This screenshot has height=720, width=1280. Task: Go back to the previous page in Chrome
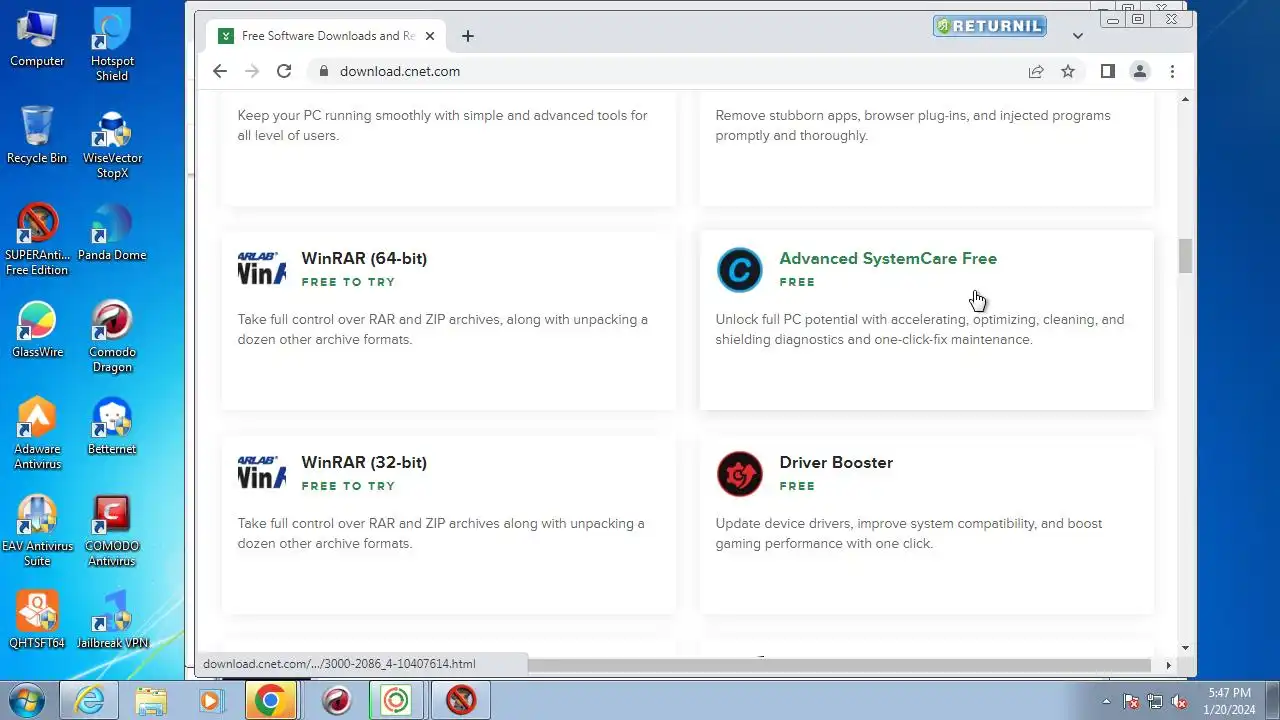point(220,71)
